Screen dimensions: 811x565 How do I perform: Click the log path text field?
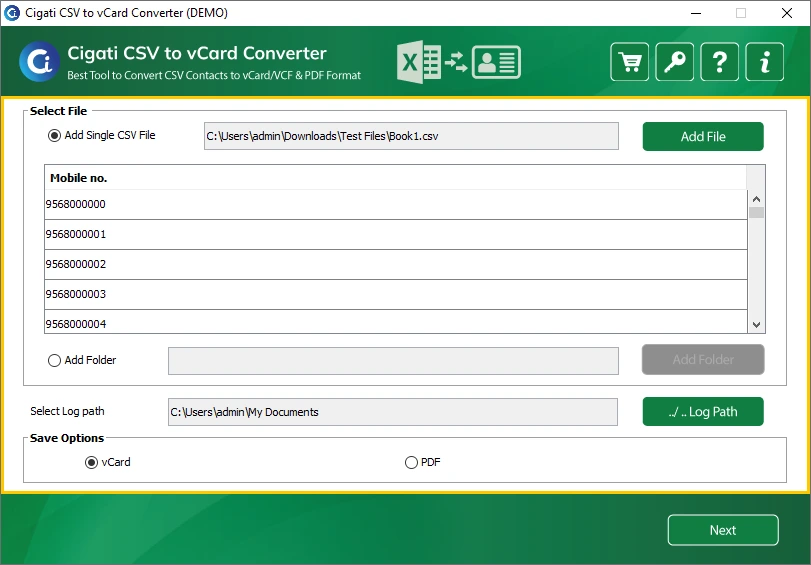click(x=393, y=412)
